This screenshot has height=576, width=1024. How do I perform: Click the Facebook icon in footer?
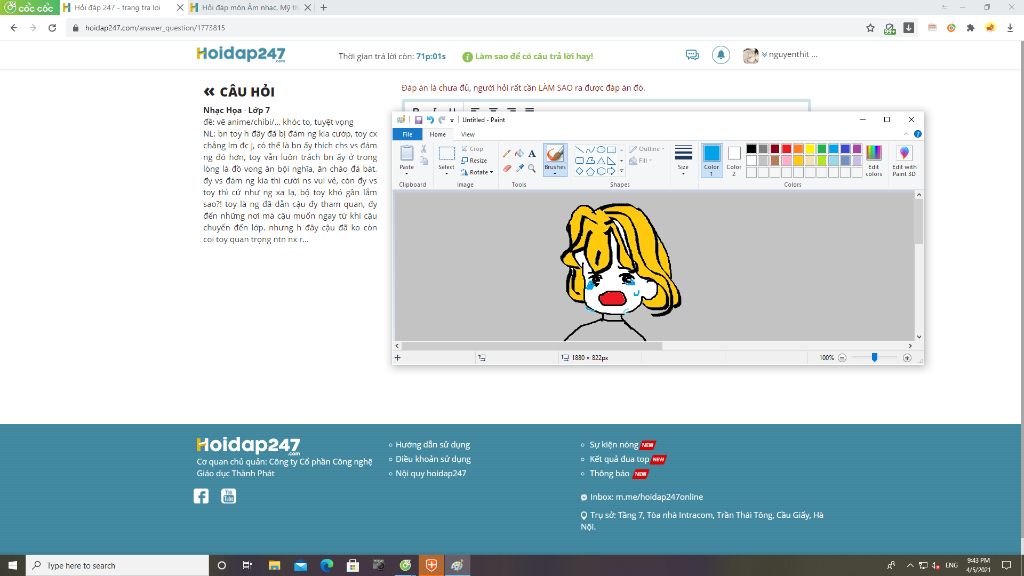coord(201,496)
